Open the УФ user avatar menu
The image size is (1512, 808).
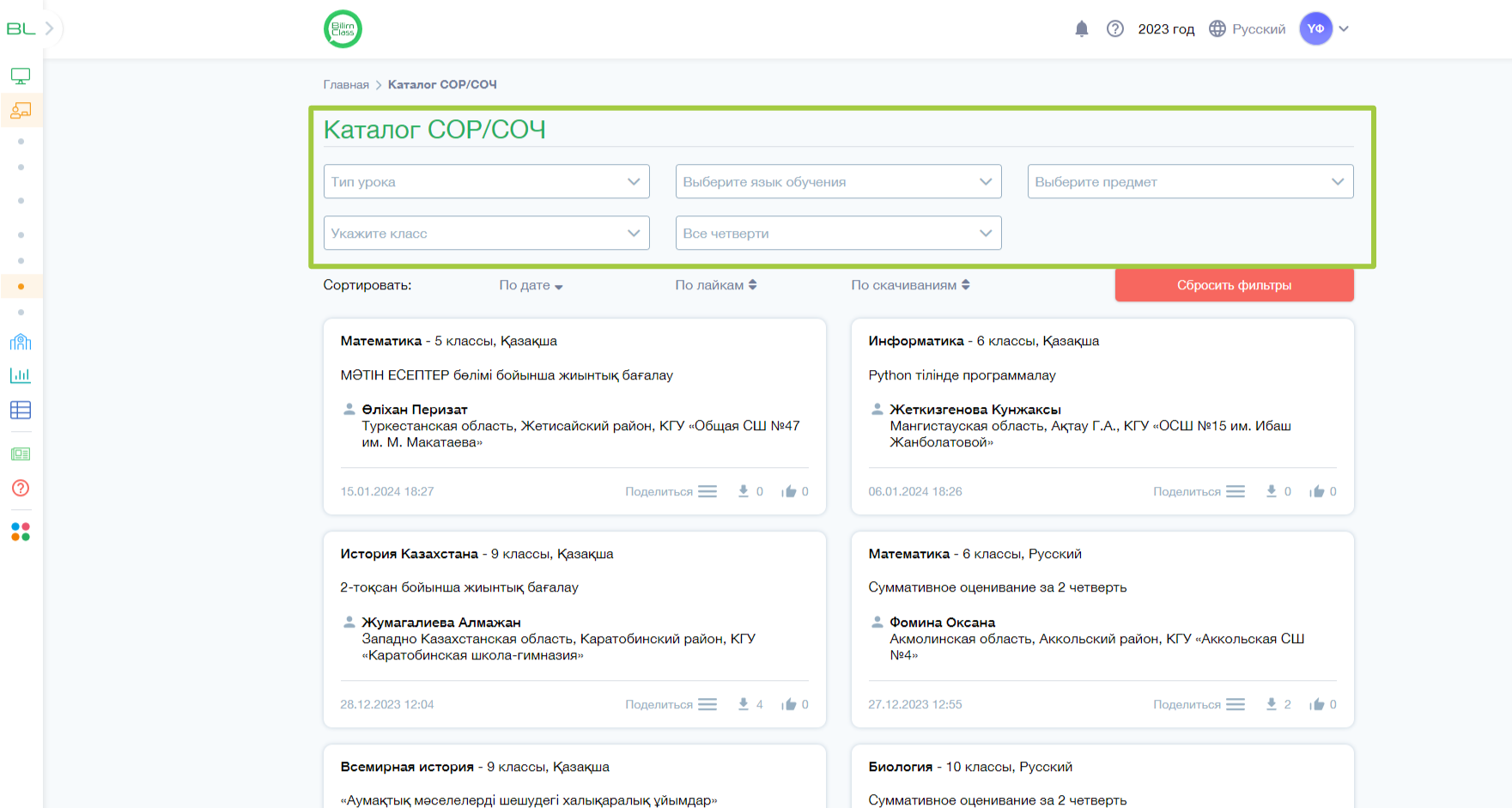tap(1315, 29)
